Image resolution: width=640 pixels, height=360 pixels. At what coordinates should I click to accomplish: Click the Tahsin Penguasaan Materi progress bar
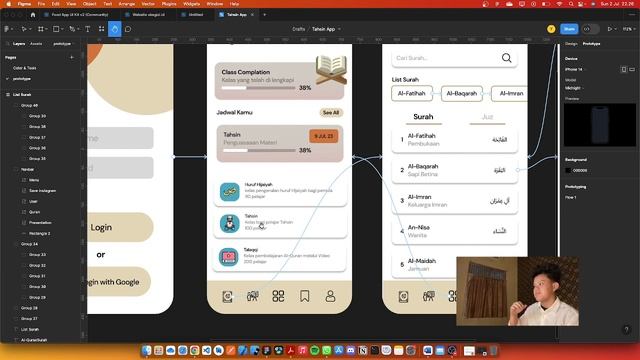(259, 150)
